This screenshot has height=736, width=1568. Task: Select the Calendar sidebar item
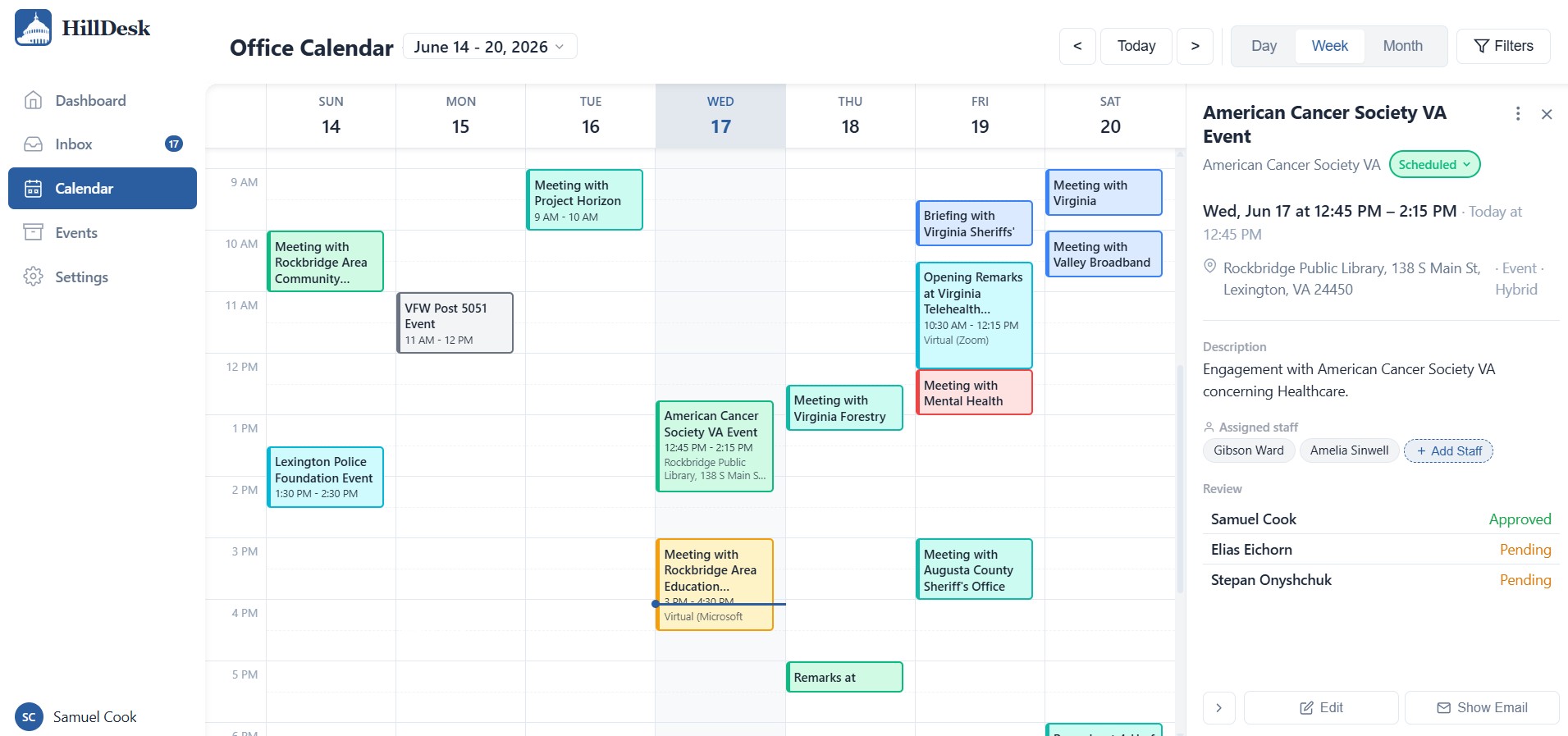click(x=103, y=189)
